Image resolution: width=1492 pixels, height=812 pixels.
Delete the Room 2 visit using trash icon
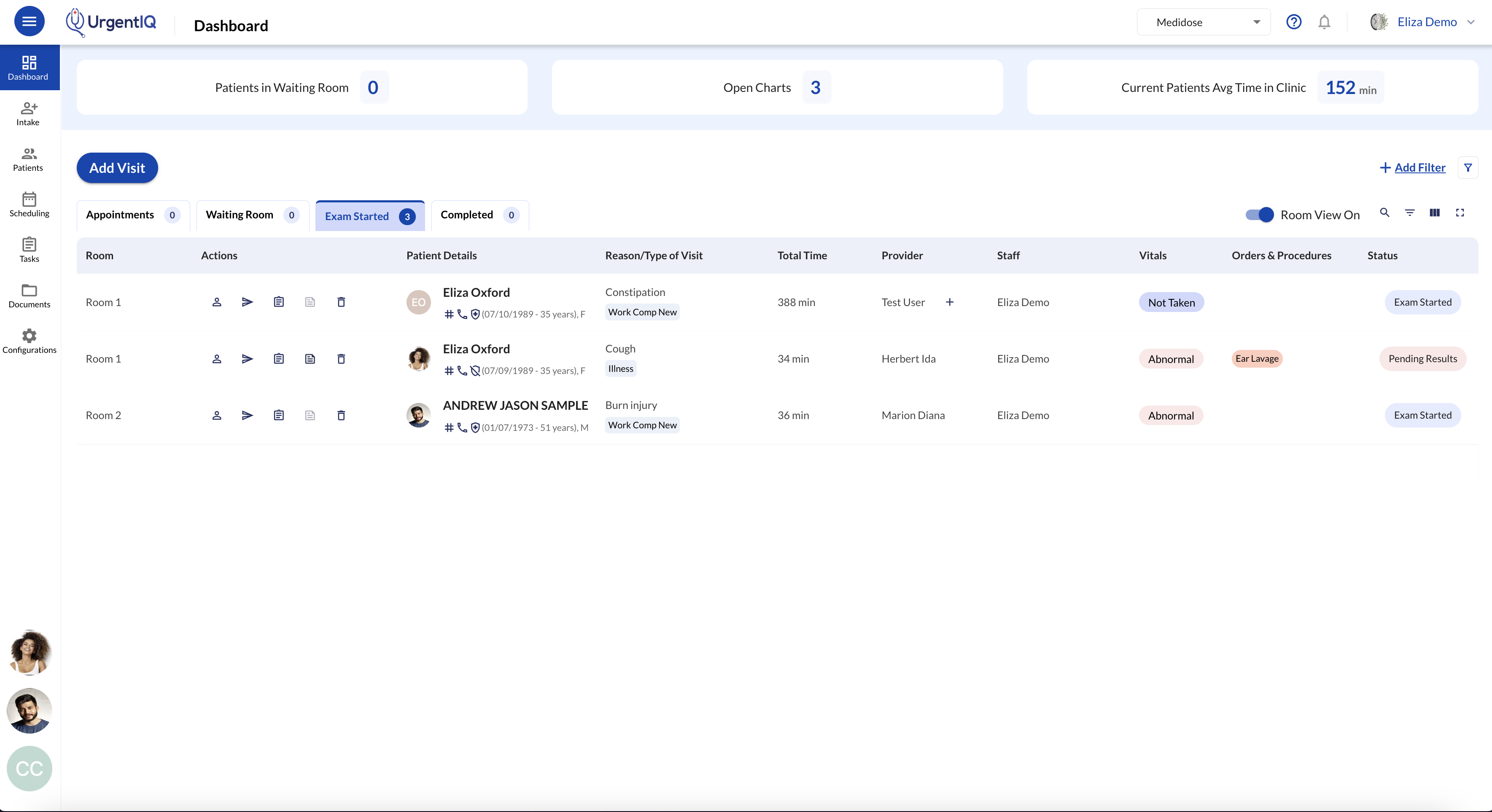(341, 415)
